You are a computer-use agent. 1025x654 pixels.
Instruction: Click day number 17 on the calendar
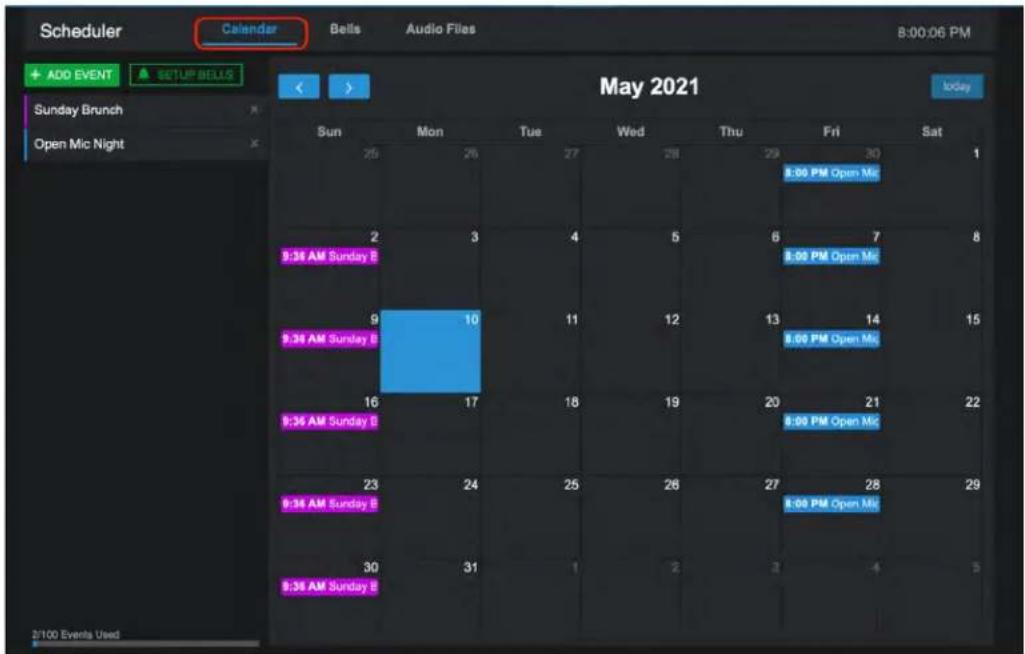pos(471,402)
